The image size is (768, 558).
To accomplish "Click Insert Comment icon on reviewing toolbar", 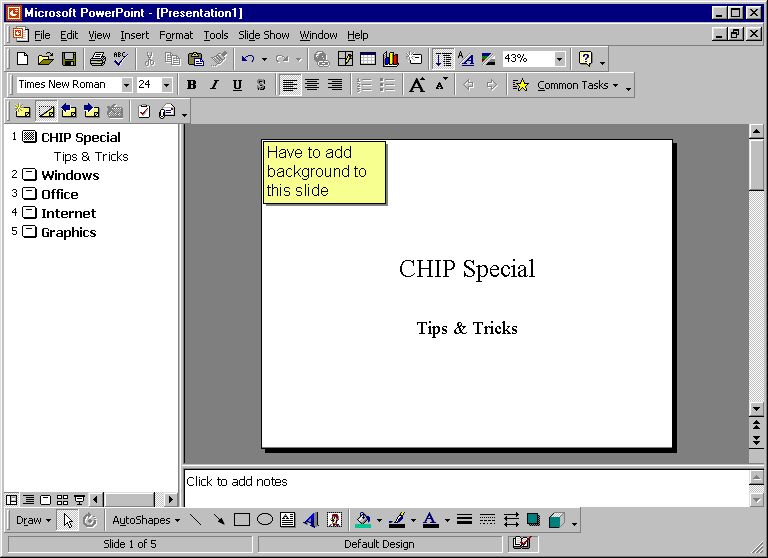I will click(22, 112).
